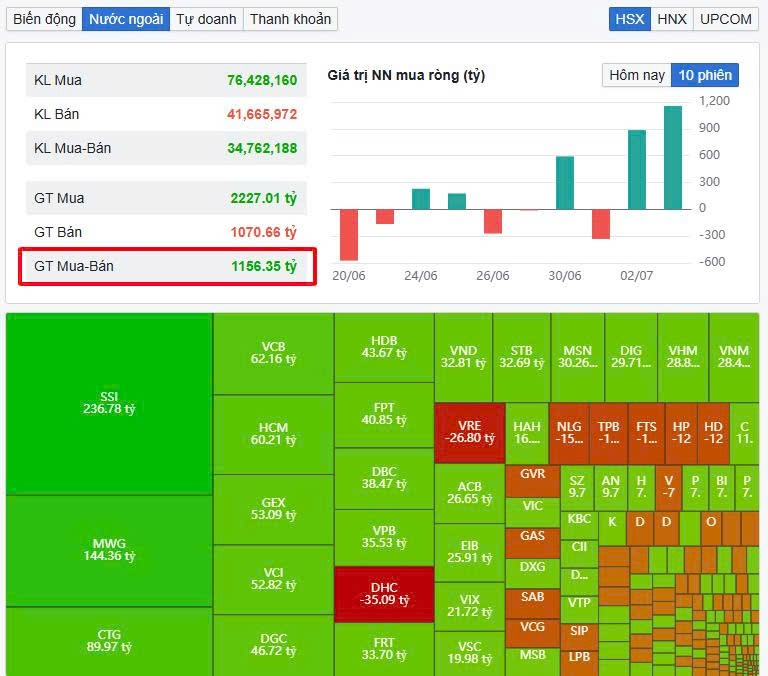Viewport: 768px width, 676px height.
Task: Click the green bar above 30/06
Action: click(565, 183)
